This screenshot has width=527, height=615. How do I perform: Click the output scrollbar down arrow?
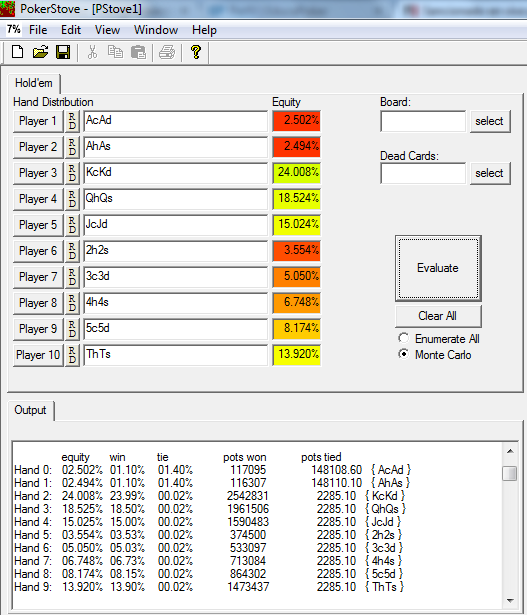510,600
